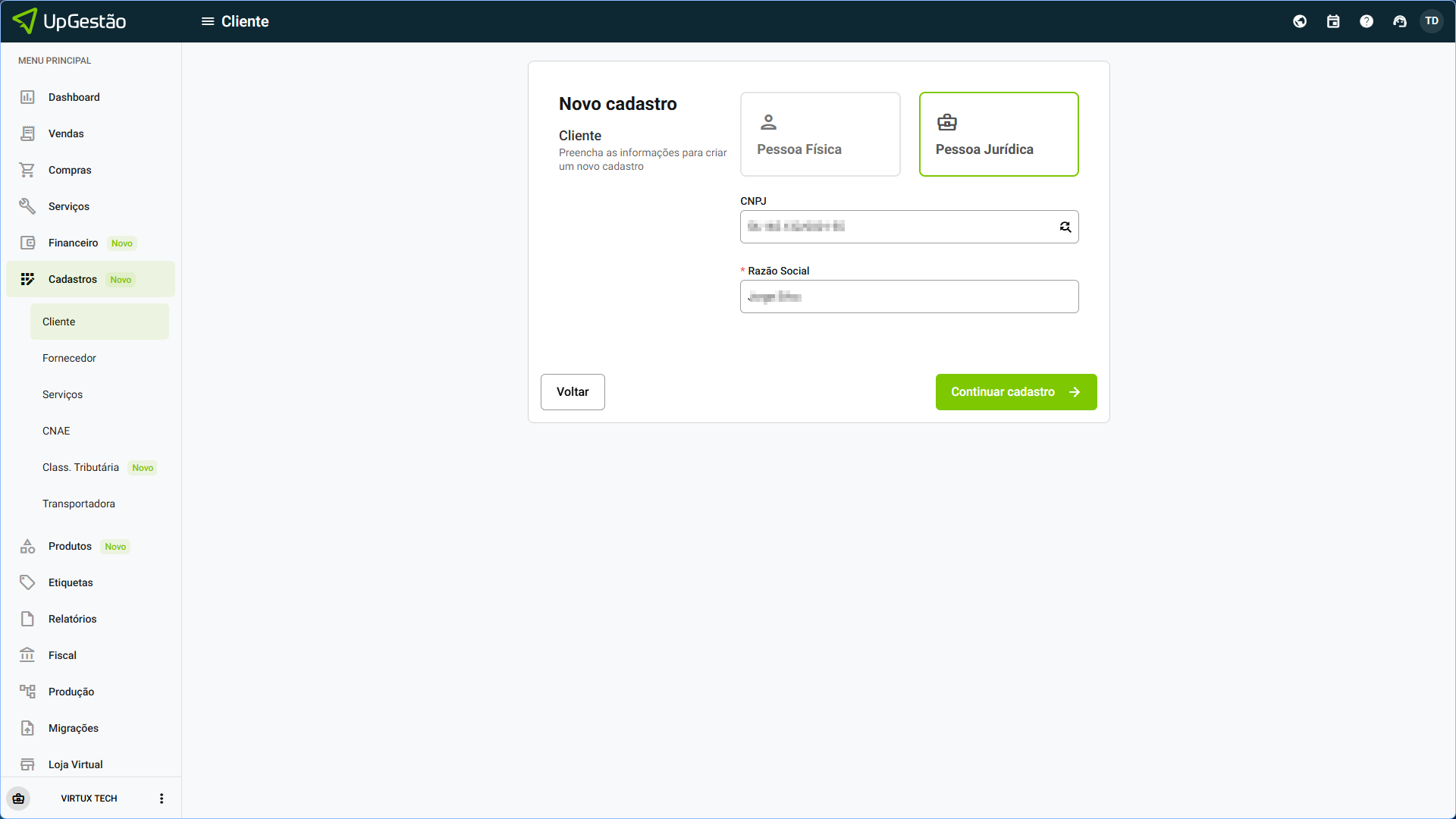Select the Pessoa Física option card
This screenshot has height=819, width=1456.
820,134
